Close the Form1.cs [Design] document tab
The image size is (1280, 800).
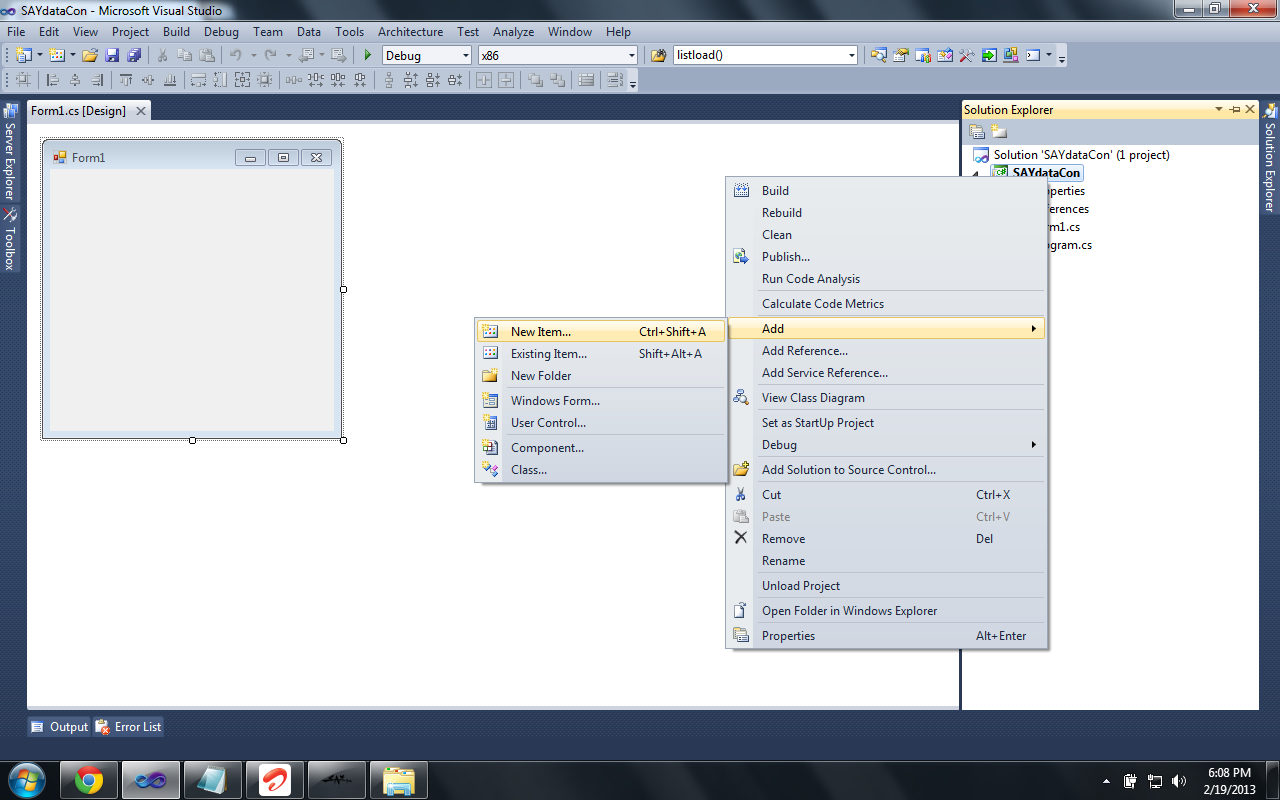(141, 111)
